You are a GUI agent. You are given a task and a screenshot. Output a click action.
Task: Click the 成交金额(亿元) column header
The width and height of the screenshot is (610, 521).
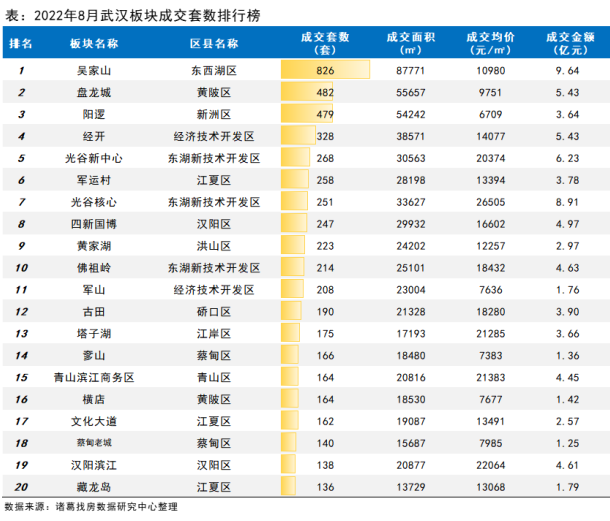pyautogui.click(x=570, y=43)
